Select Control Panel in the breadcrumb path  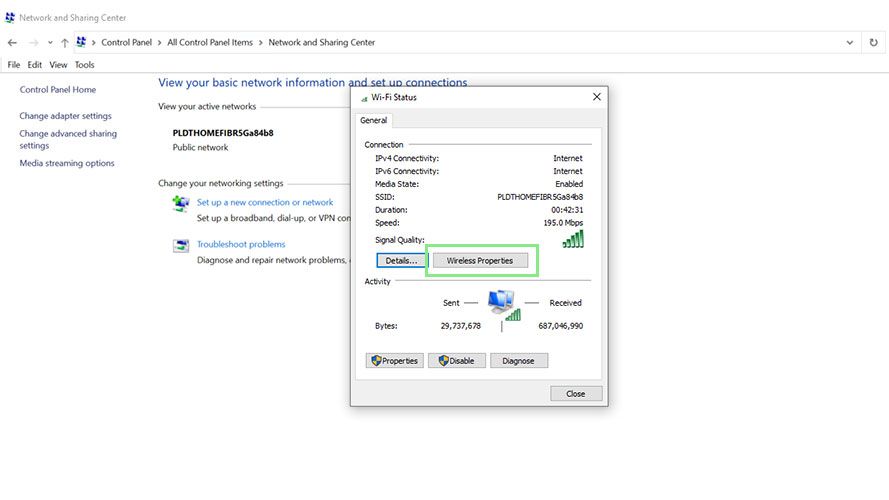point(126,43)
